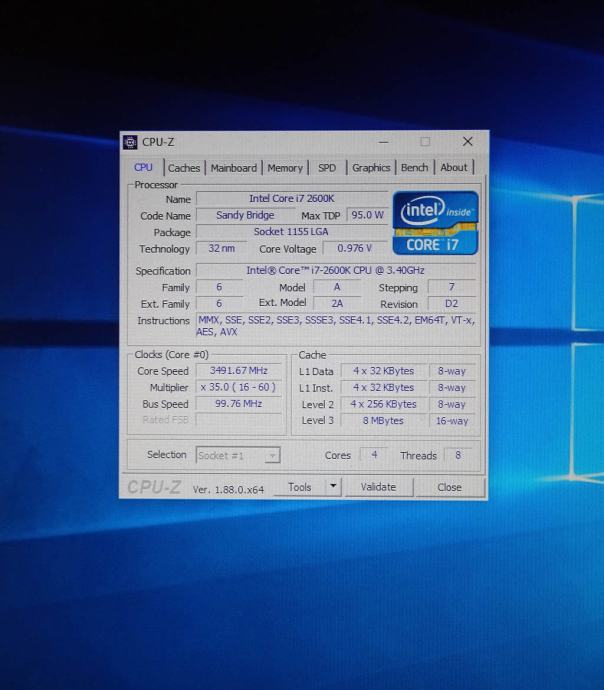The width and height of the screenshot is (604, 690).
Task: Click the Close button at the bottom
Action: tap(449, 487)
